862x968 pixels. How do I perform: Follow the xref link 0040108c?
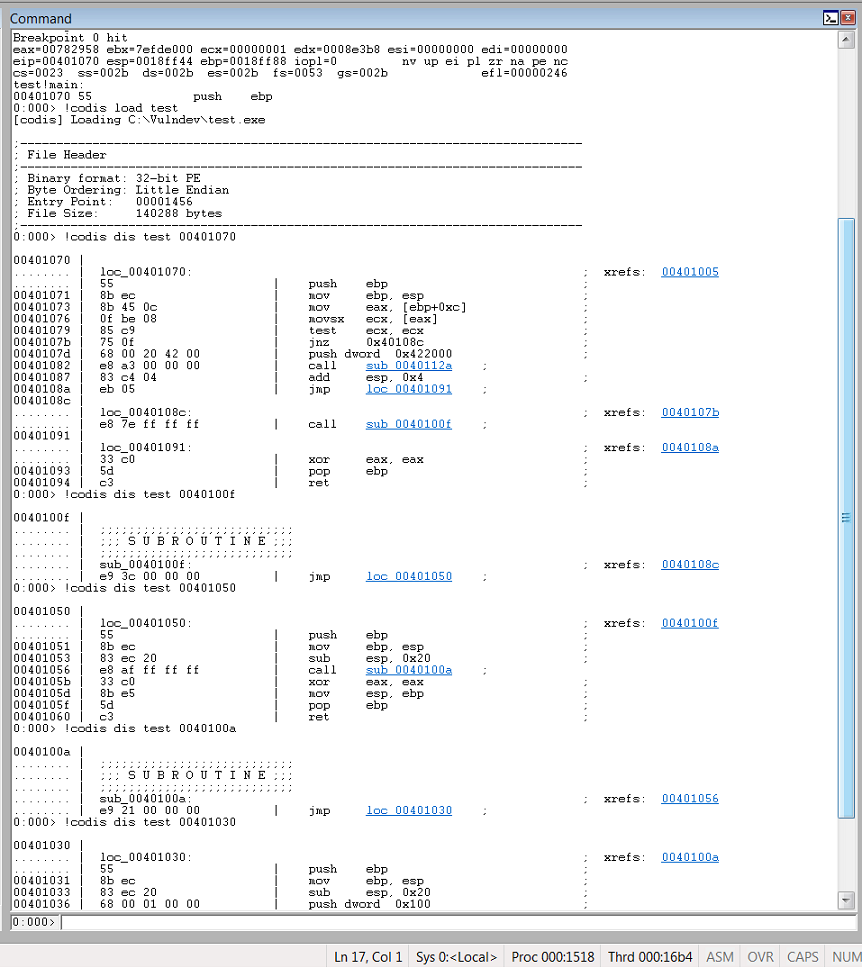(x=690, y=564)
